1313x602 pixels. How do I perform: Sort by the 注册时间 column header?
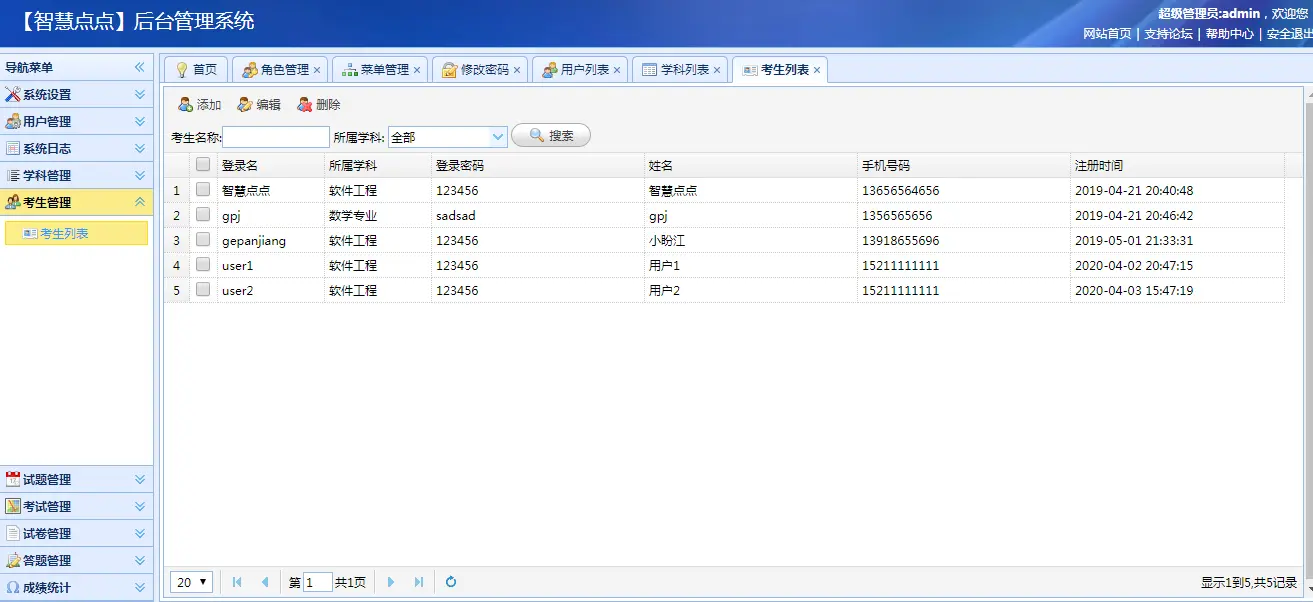tap(1177, 165)
